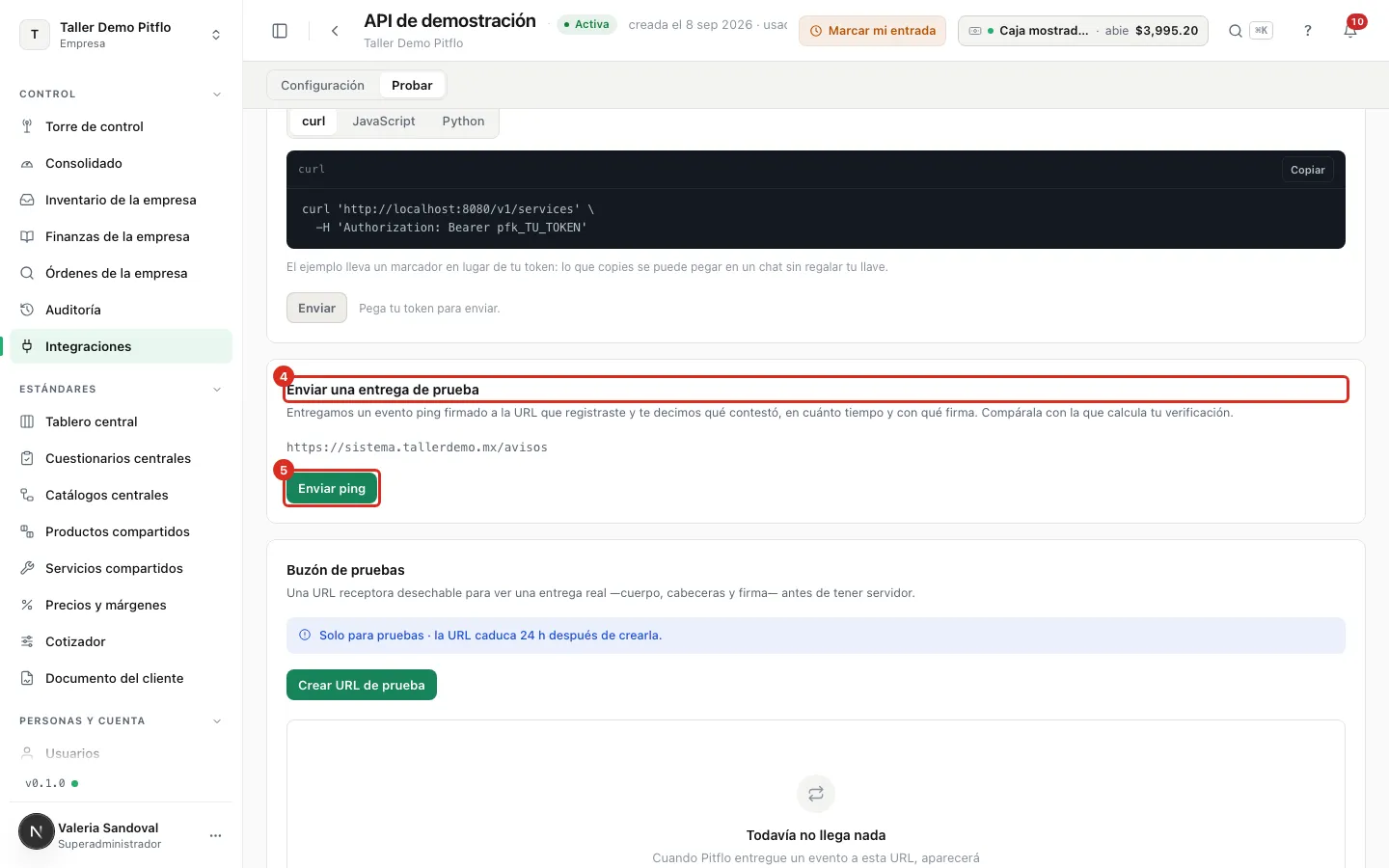Viewport: 1389px width, 868px height.
Task: Select the Probar tab
Action: click(x=412, y=85)
